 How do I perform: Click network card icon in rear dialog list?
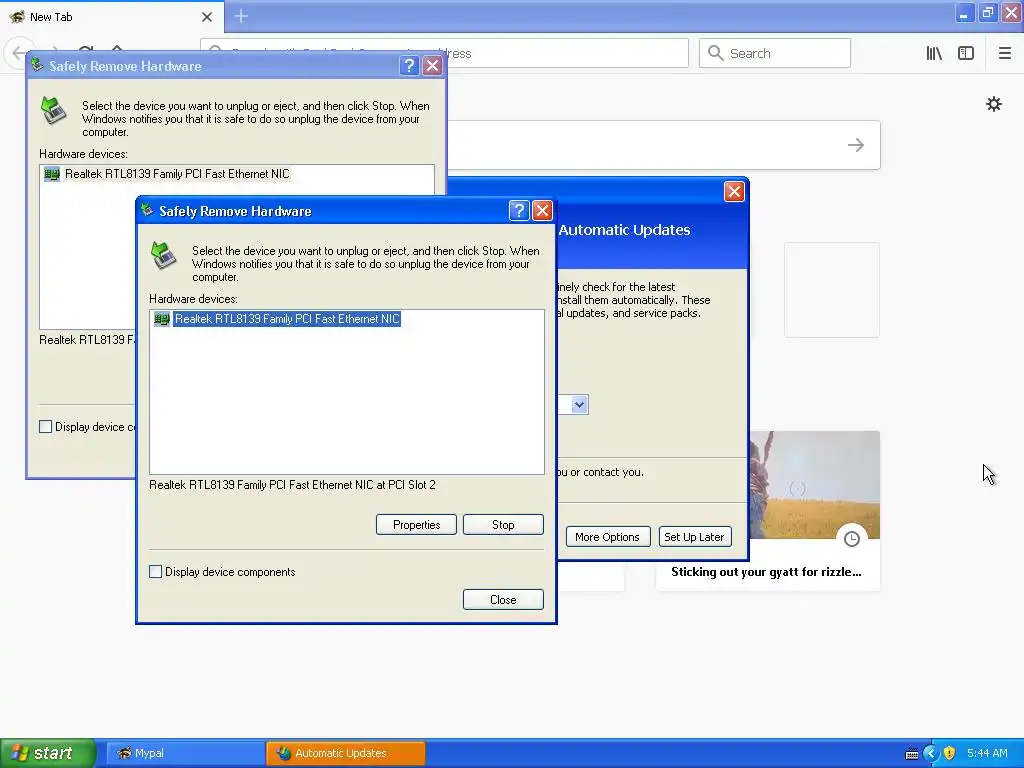[x=52, y=174]
